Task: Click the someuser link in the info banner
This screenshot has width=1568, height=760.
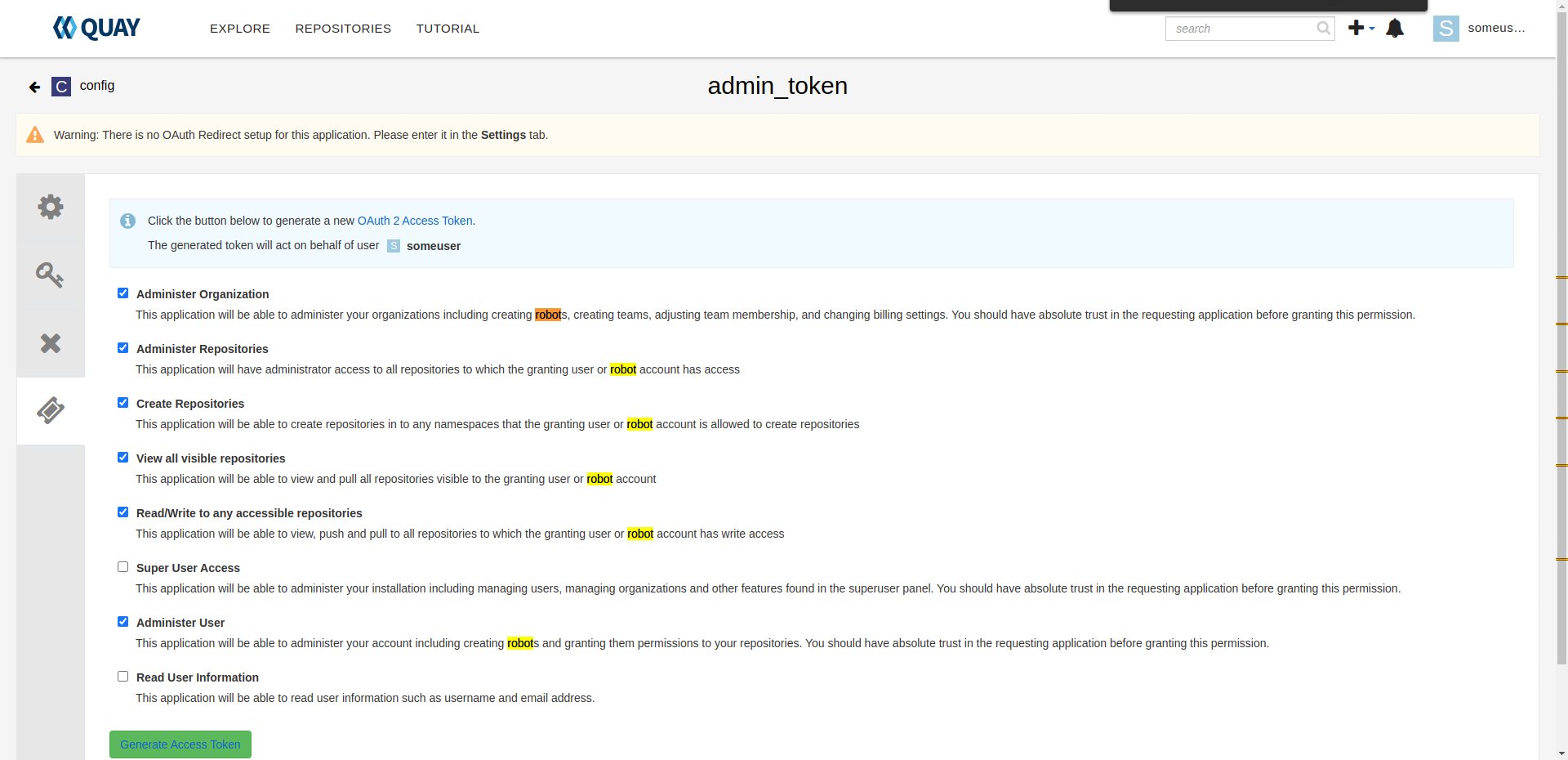Action: coord(433,246)
